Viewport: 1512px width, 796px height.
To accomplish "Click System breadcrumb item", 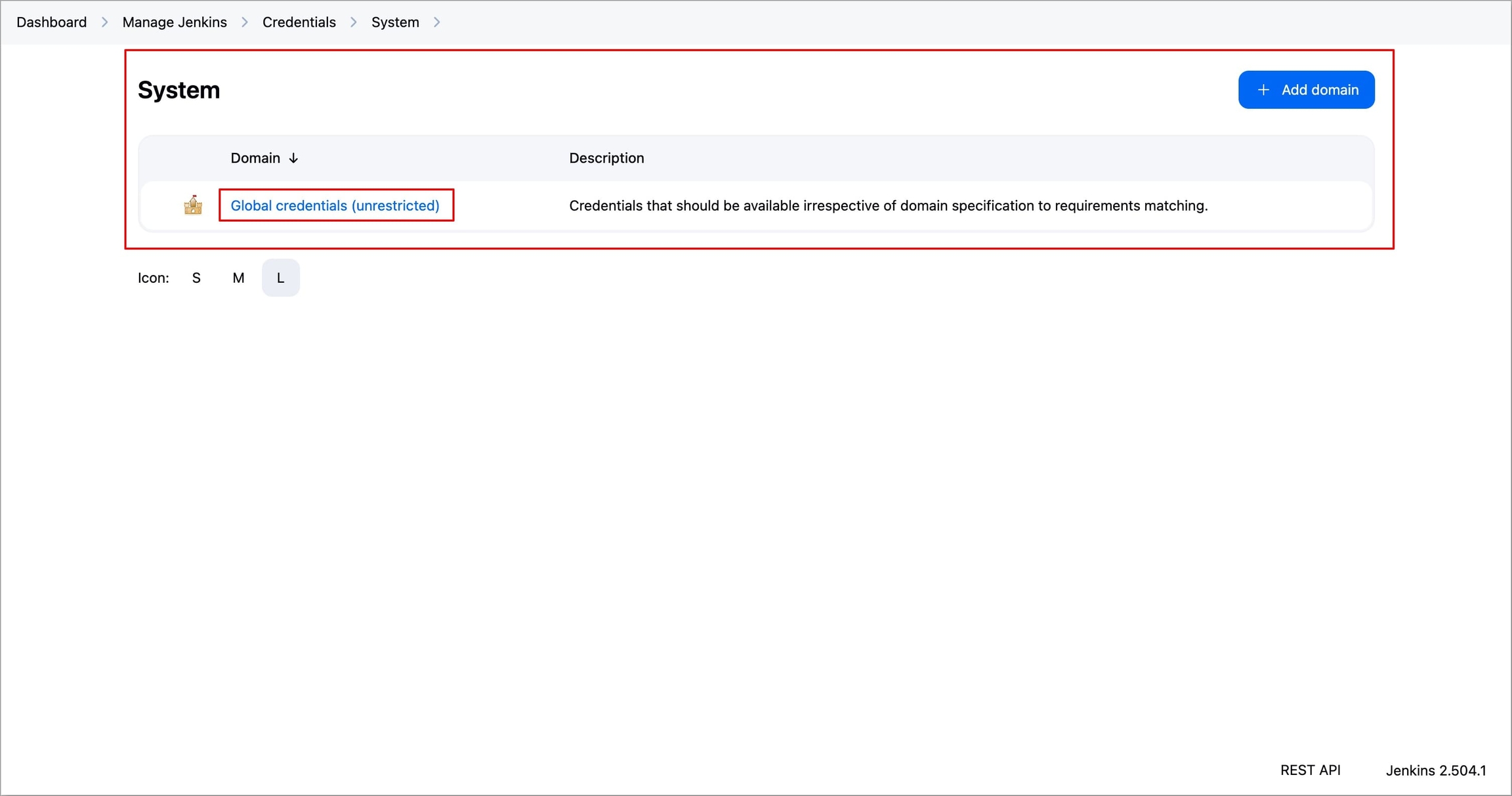I will point(395,22).
